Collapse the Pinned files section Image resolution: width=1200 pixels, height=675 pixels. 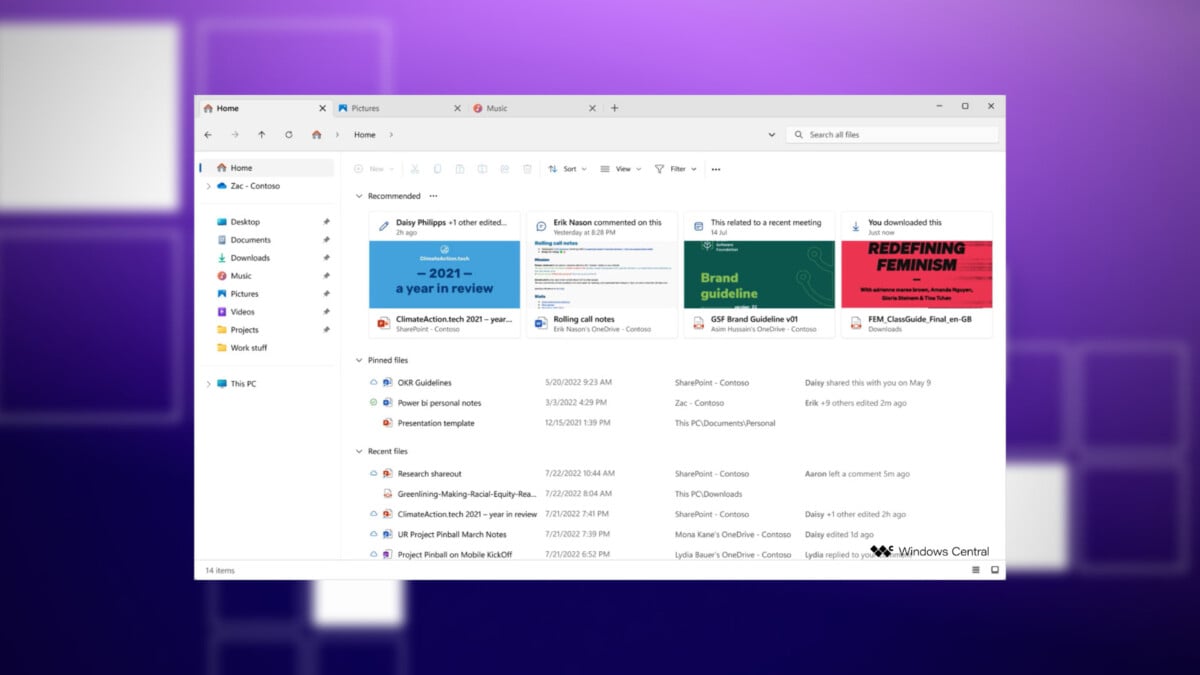(359, 360)
